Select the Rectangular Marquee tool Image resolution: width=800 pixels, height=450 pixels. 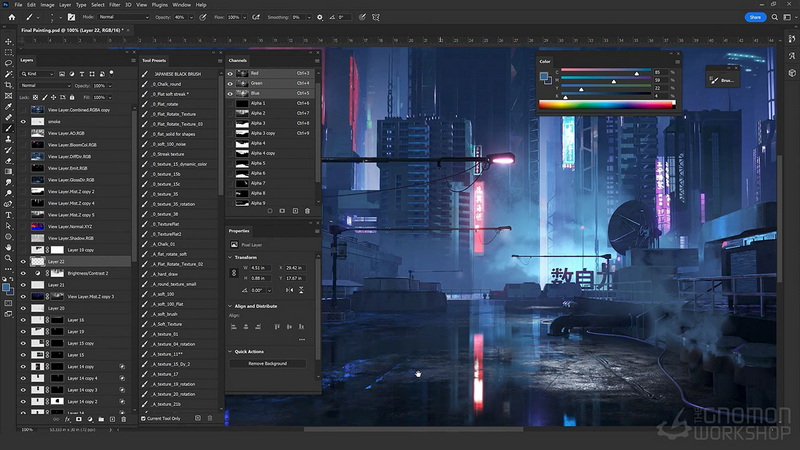8,53
